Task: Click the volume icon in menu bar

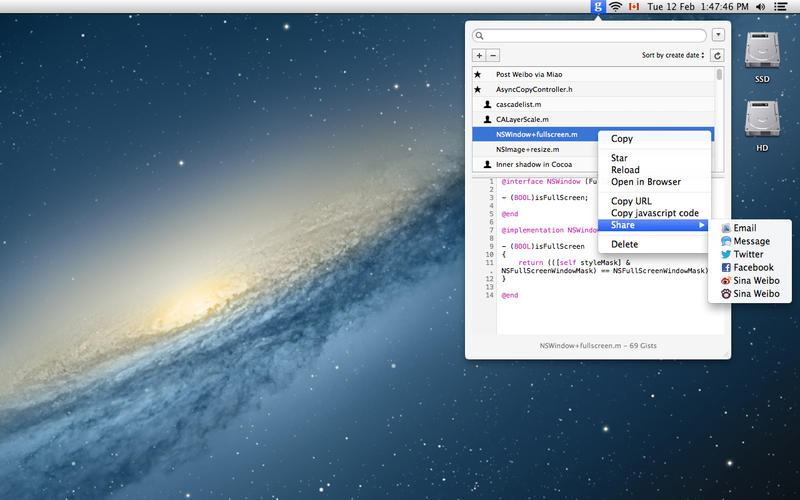Action: pyautogui.click(x=760, y=7)
